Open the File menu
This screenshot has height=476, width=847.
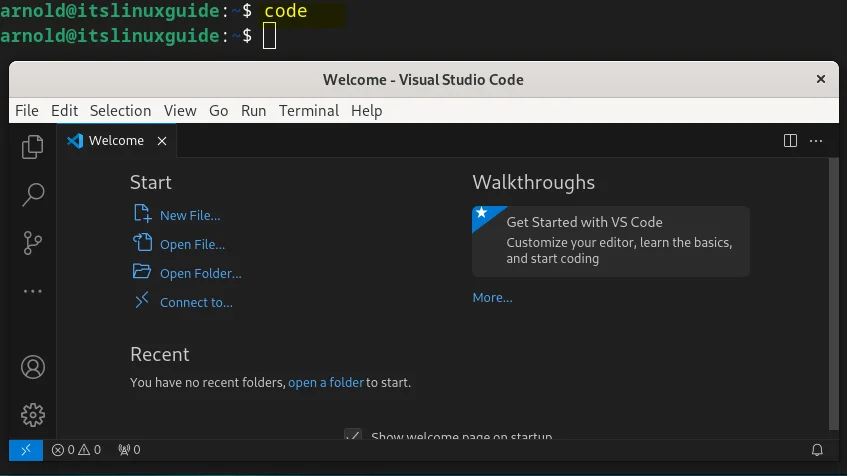(26, 111)
